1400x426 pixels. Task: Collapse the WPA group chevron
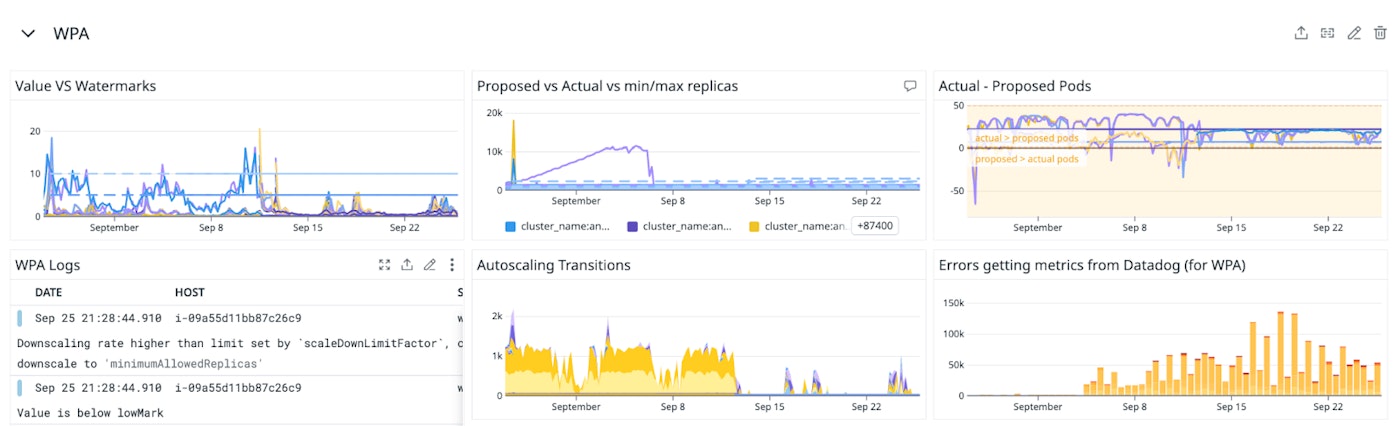(28, 34)
